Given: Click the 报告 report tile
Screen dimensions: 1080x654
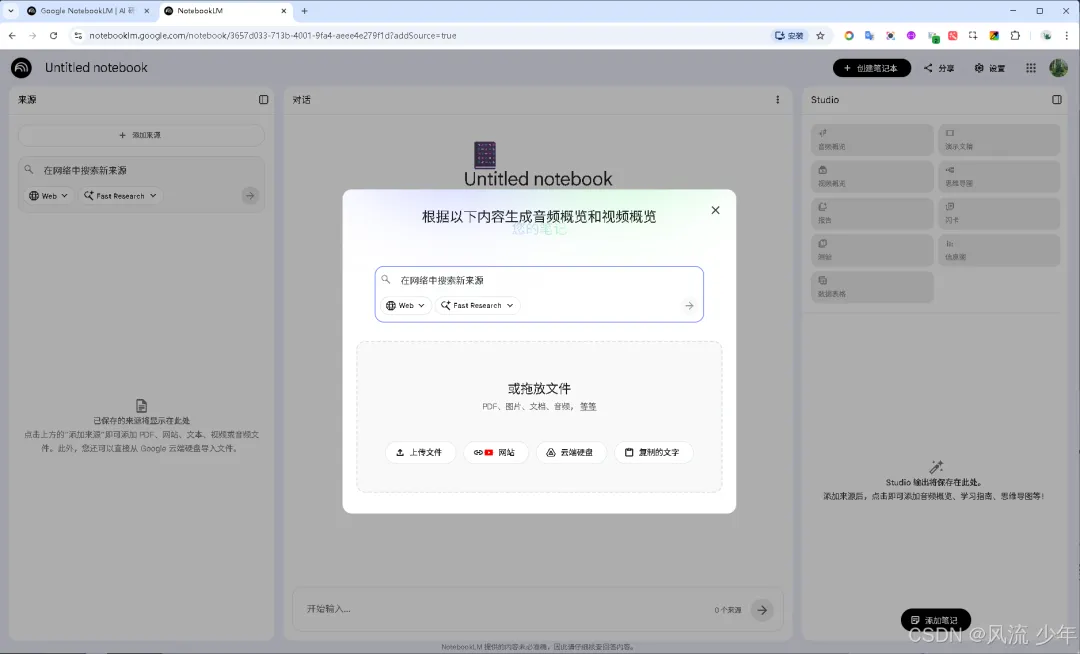Looking at the screenshot, I should 872,213.
